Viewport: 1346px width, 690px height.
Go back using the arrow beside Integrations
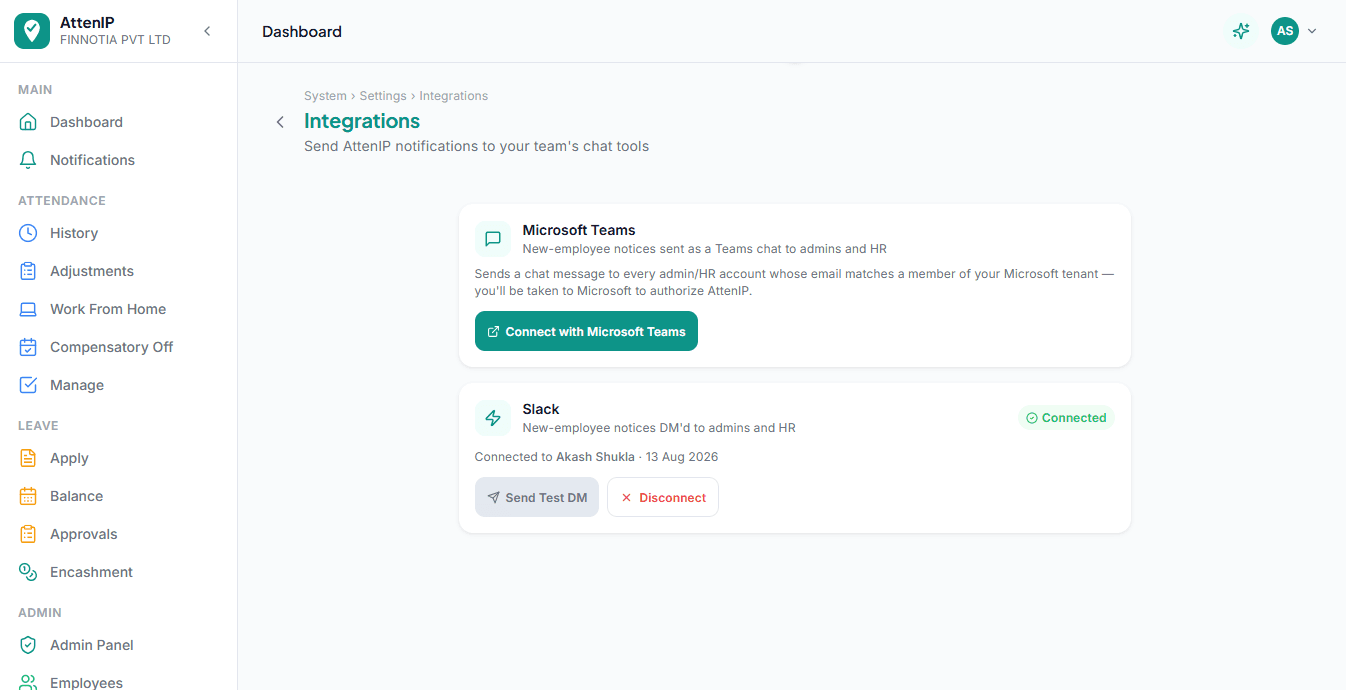pyautogui.click(x=280, y=122)
